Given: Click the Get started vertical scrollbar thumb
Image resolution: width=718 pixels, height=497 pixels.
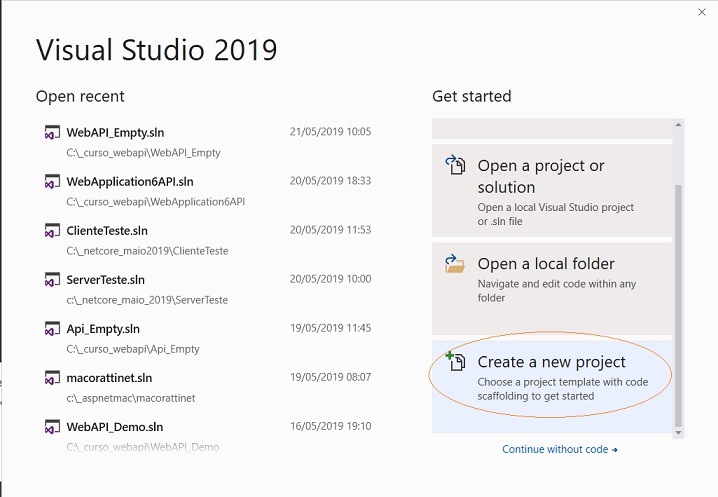Looking at the screenshot, I should [x=678, y=306].
